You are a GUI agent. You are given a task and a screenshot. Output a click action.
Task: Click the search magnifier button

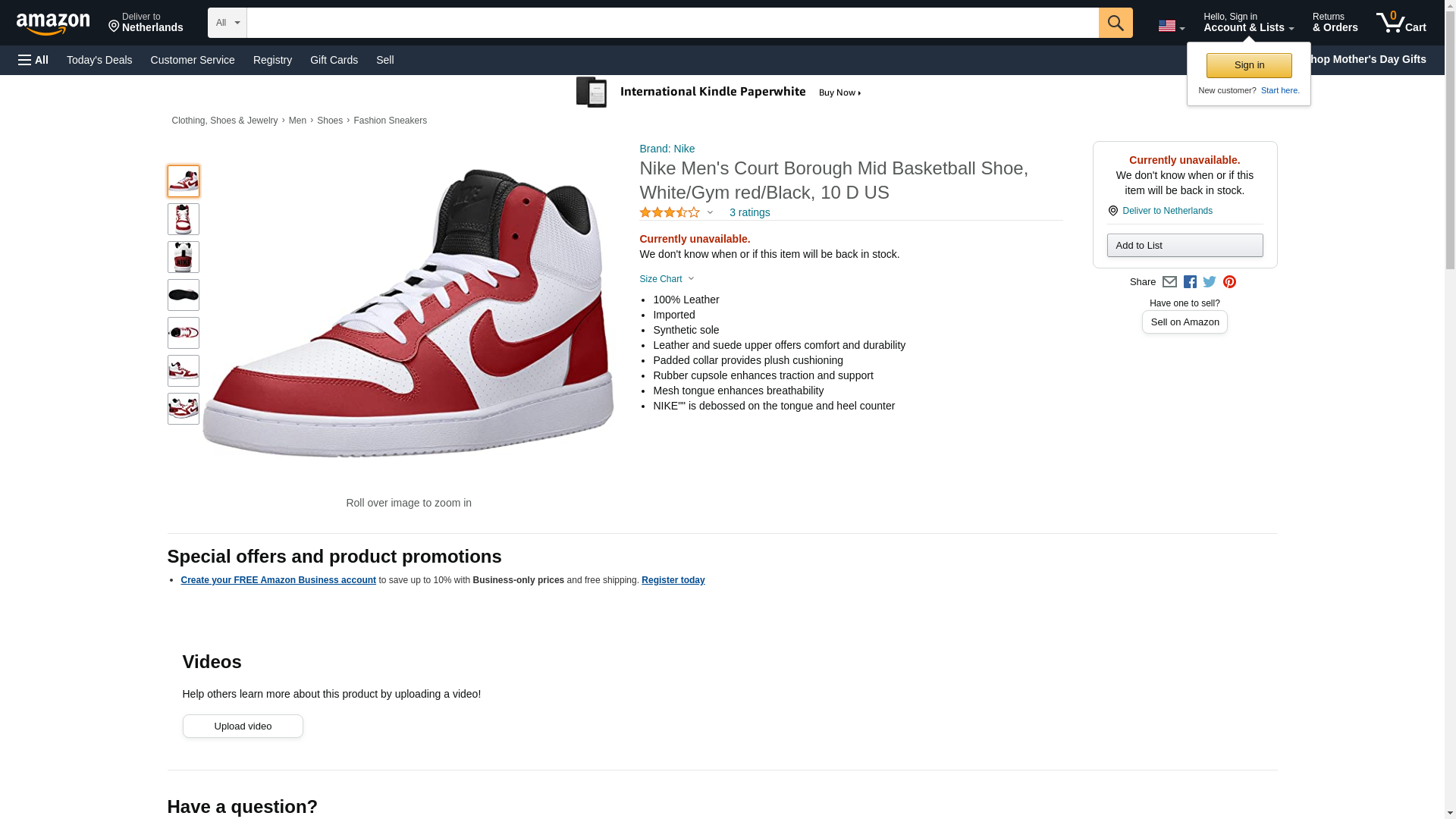[x=1115, y=23]
